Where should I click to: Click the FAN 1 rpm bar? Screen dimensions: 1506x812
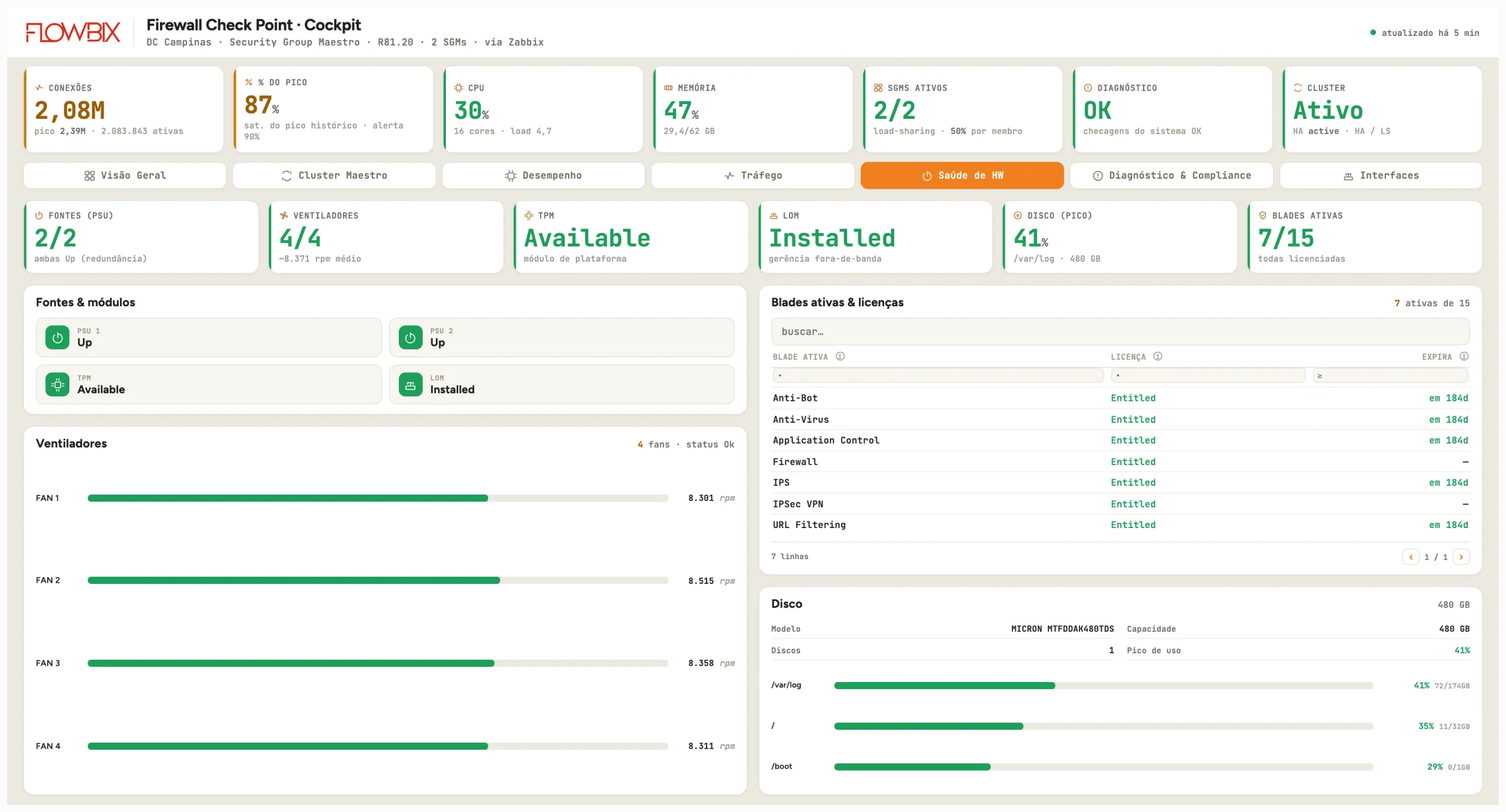[x=378, y=498]
